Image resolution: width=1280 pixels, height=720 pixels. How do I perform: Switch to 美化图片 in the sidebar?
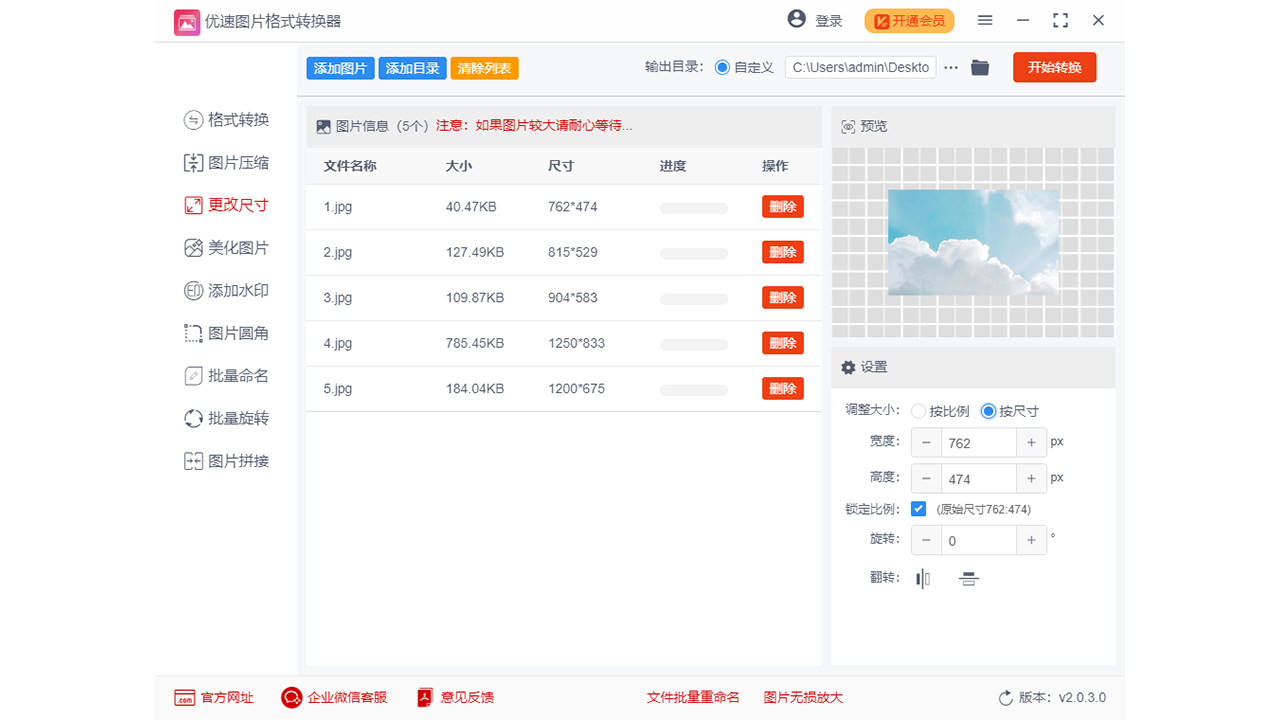pos(226,248)
